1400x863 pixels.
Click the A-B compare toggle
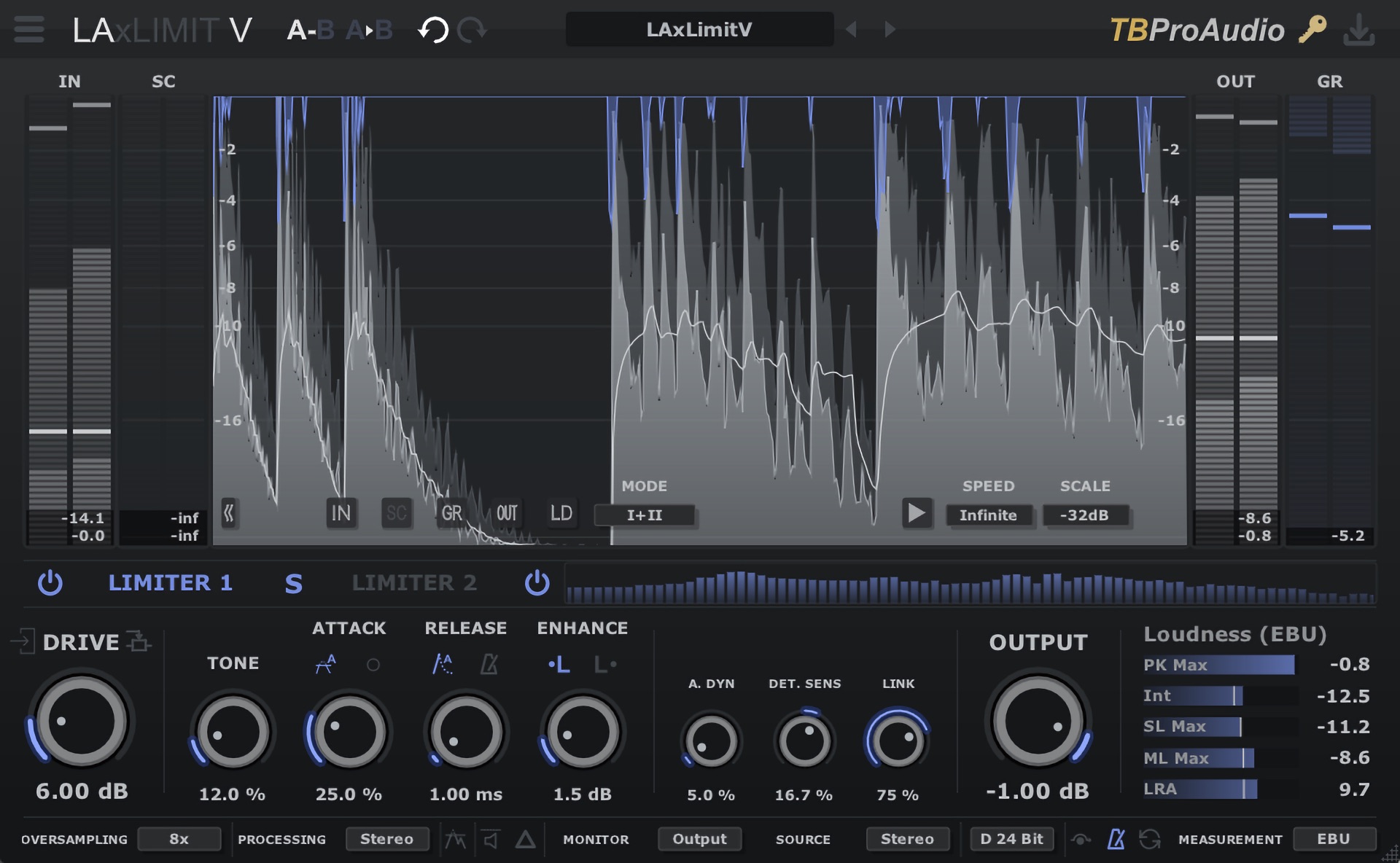tap(311, 30)
